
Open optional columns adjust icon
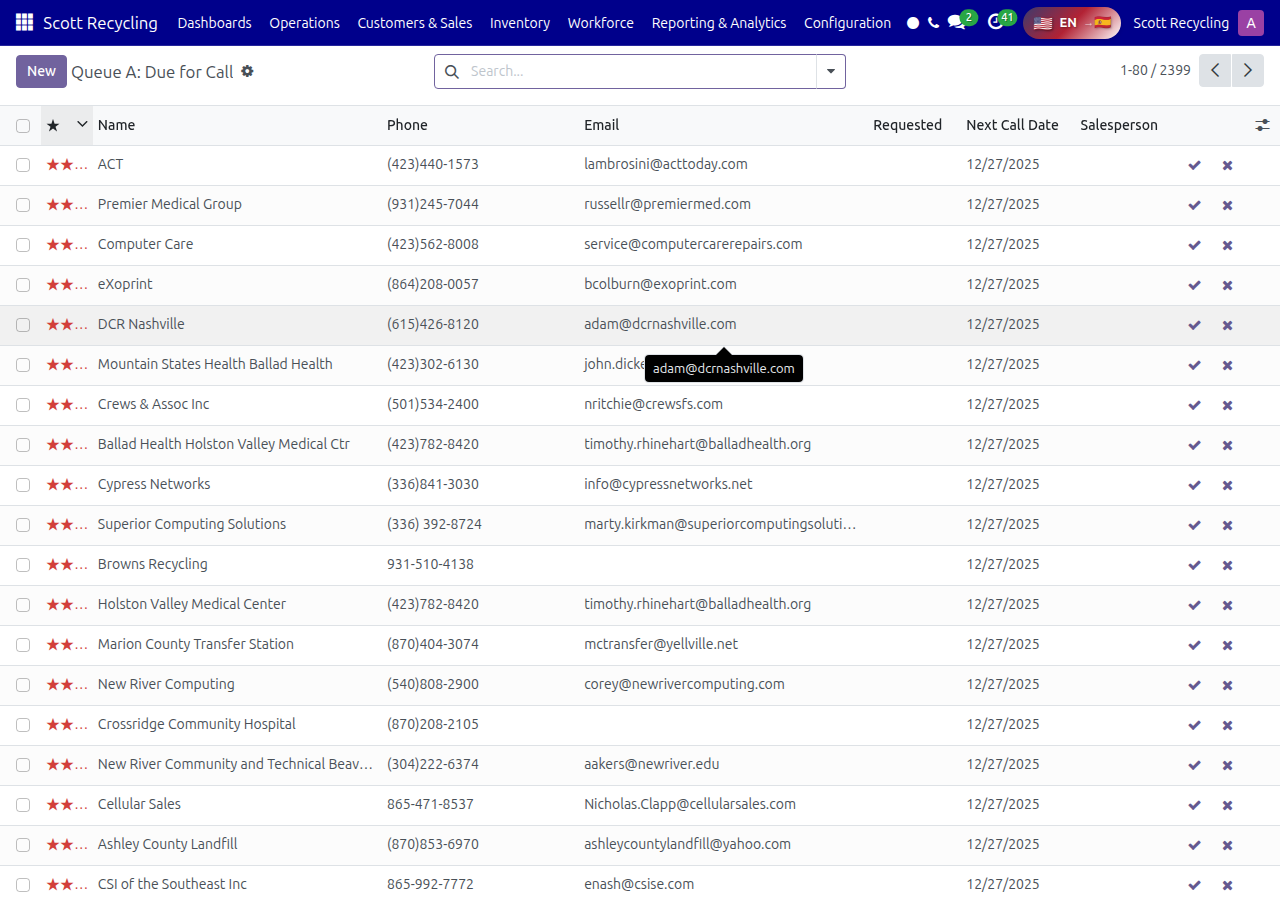1263,125
